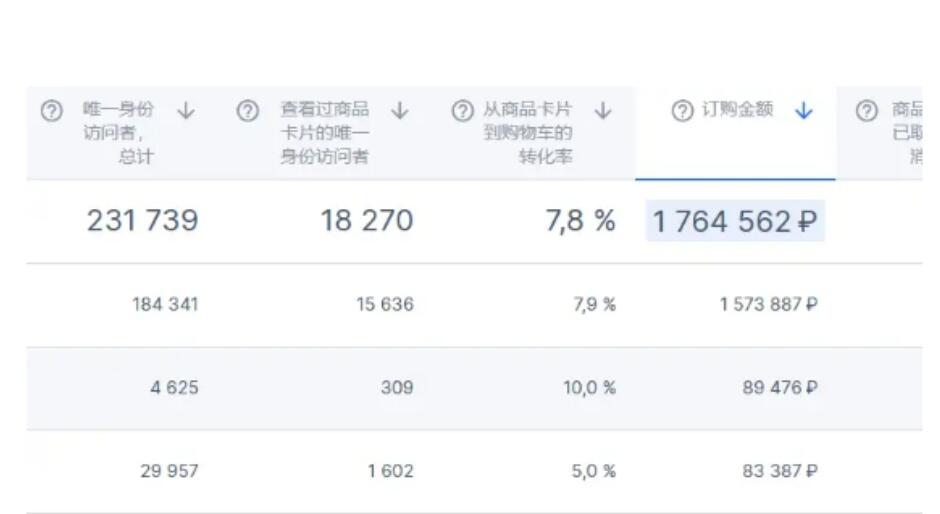940x514 pixels.
Task: Click help icon beside 唯一身份访问者 column
Action: click(x=52, y=111)
